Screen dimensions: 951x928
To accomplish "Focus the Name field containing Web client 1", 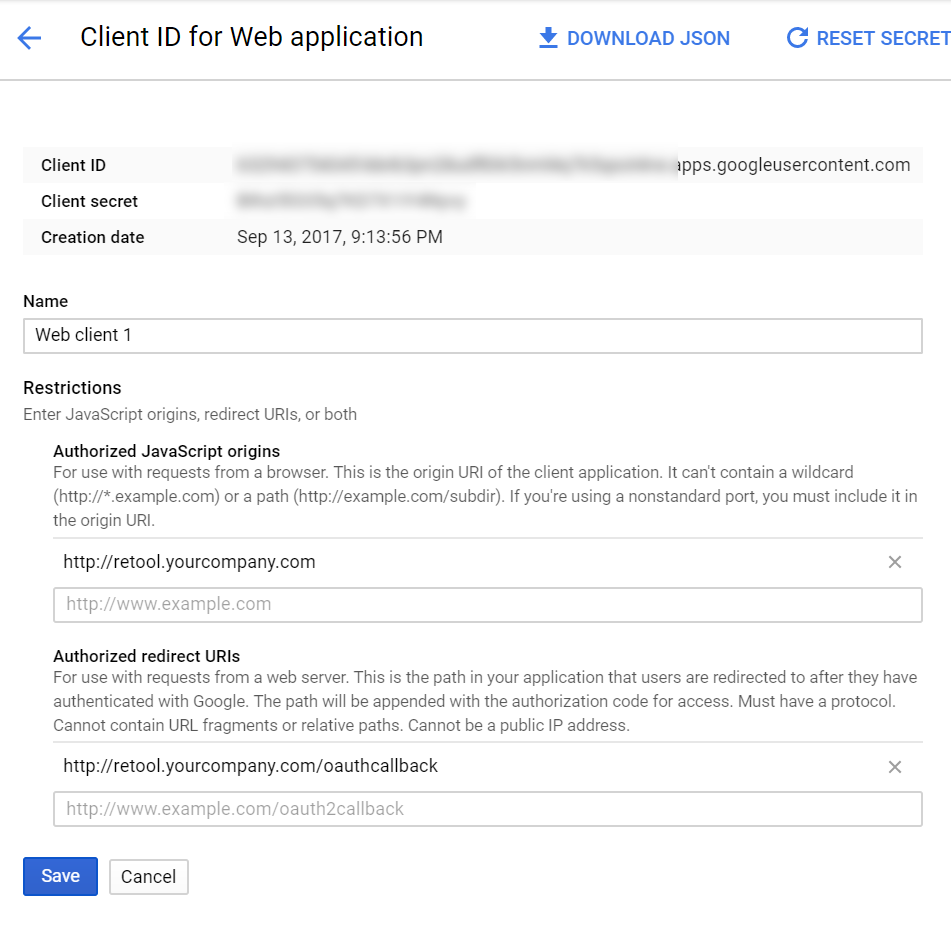I will pos(472,335).
